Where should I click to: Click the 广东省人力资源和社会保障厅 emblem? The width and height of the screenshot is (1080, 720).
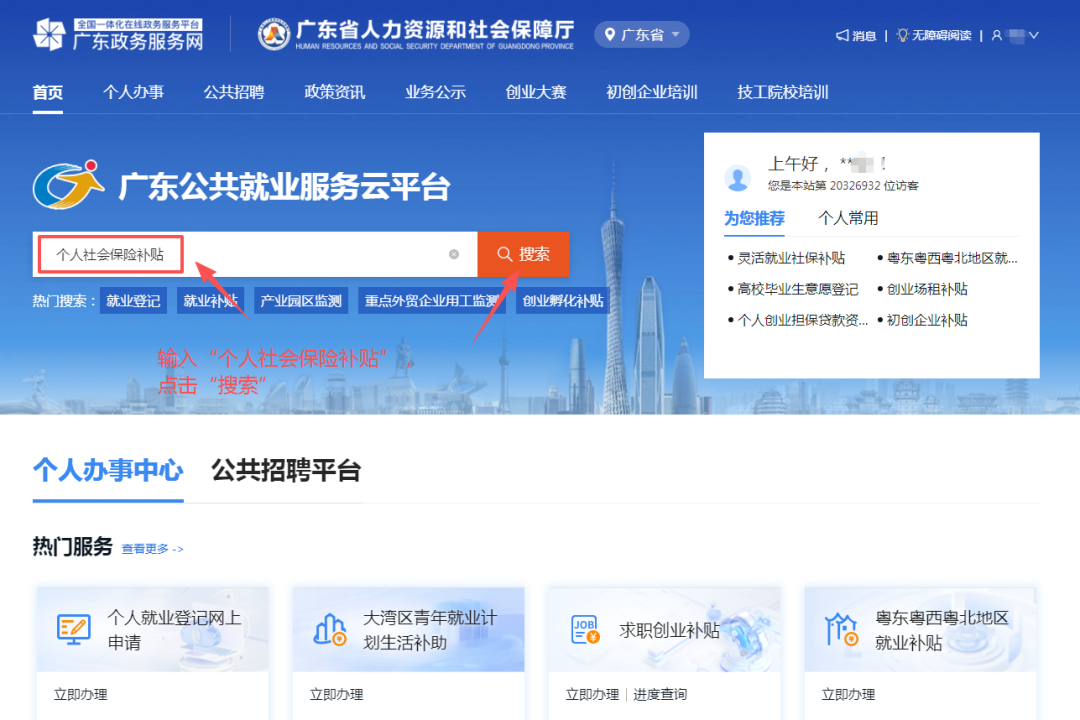273,34
